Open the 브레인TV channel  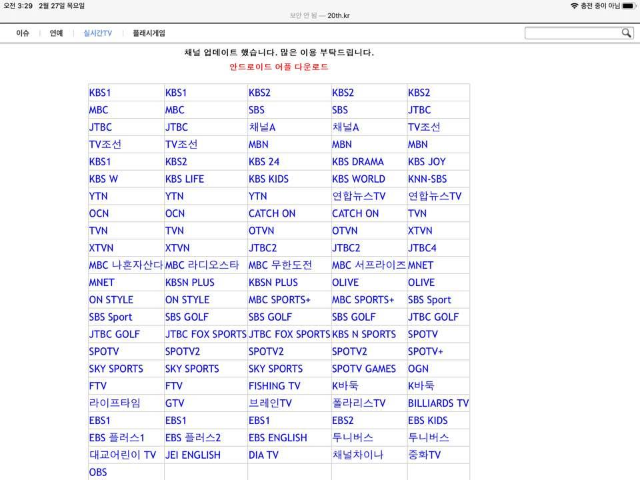pos(270,403)
